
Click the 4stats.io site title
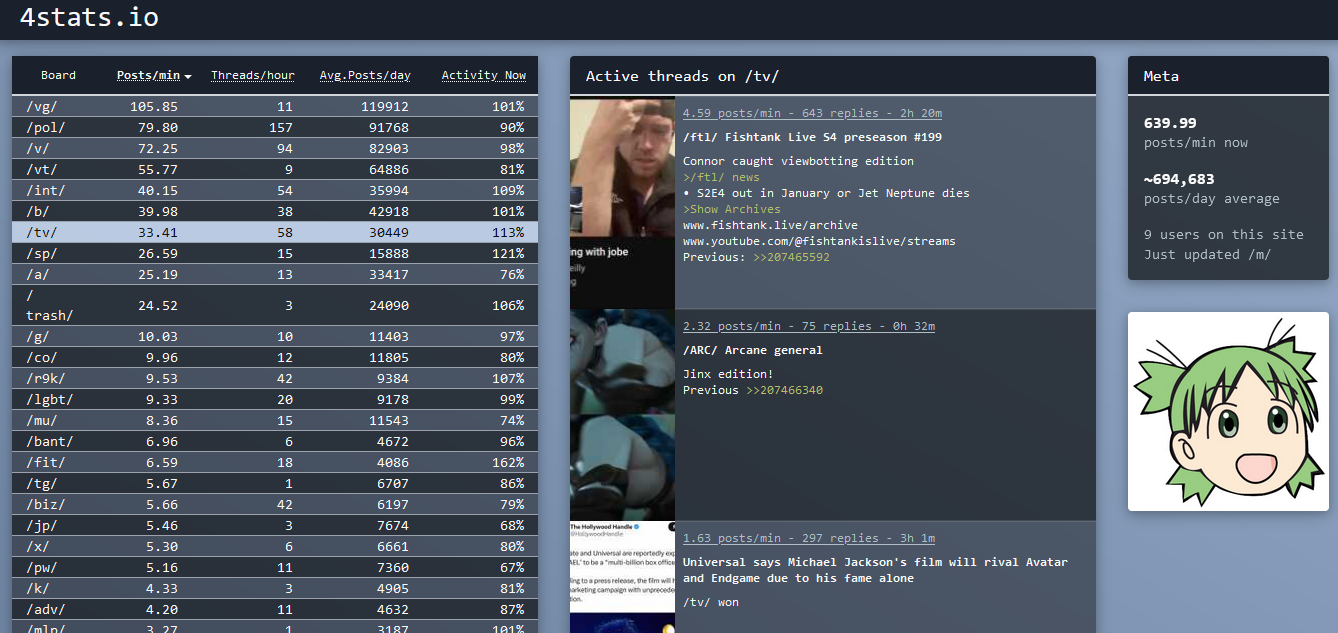coord(89,18)
